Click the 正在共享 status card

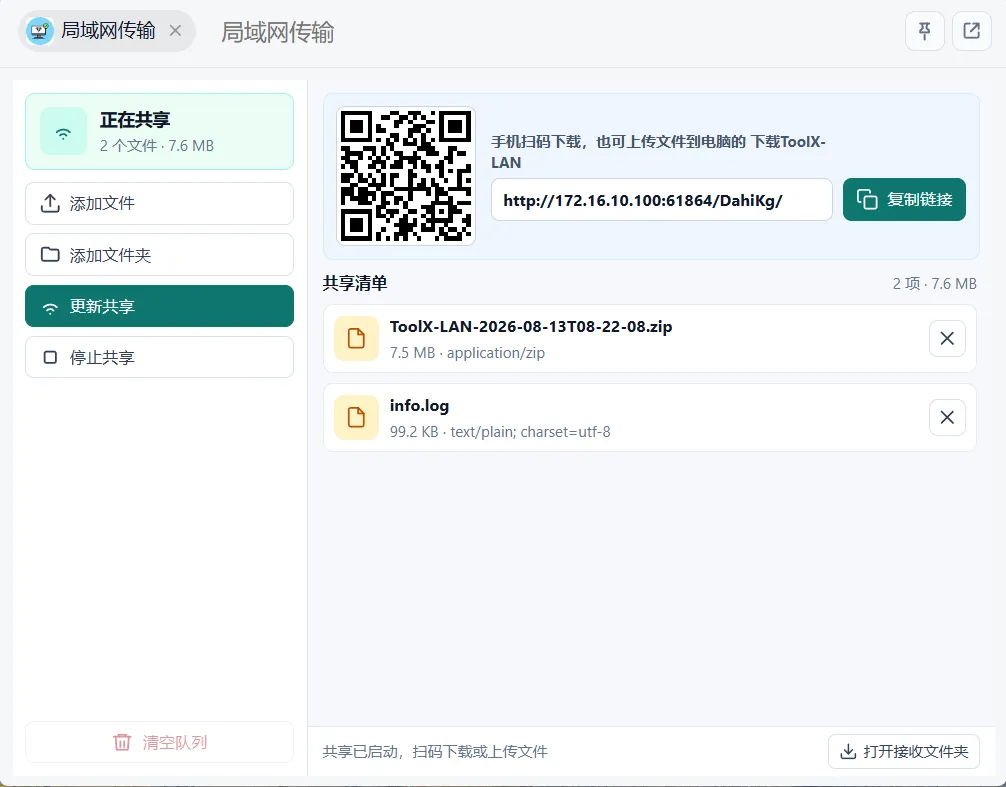(x=159, y=131)
